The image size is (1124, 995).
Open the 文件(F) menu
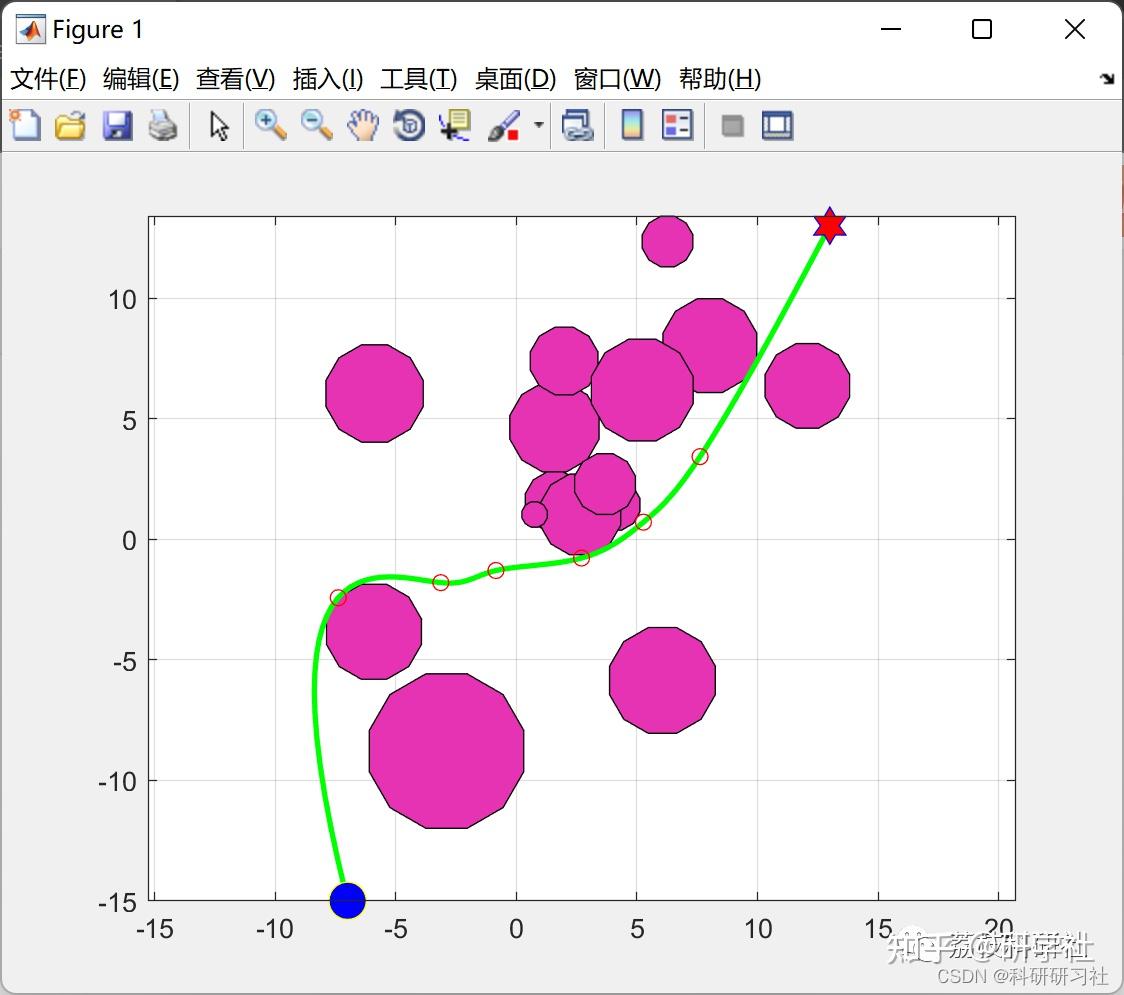pos(48,78)
